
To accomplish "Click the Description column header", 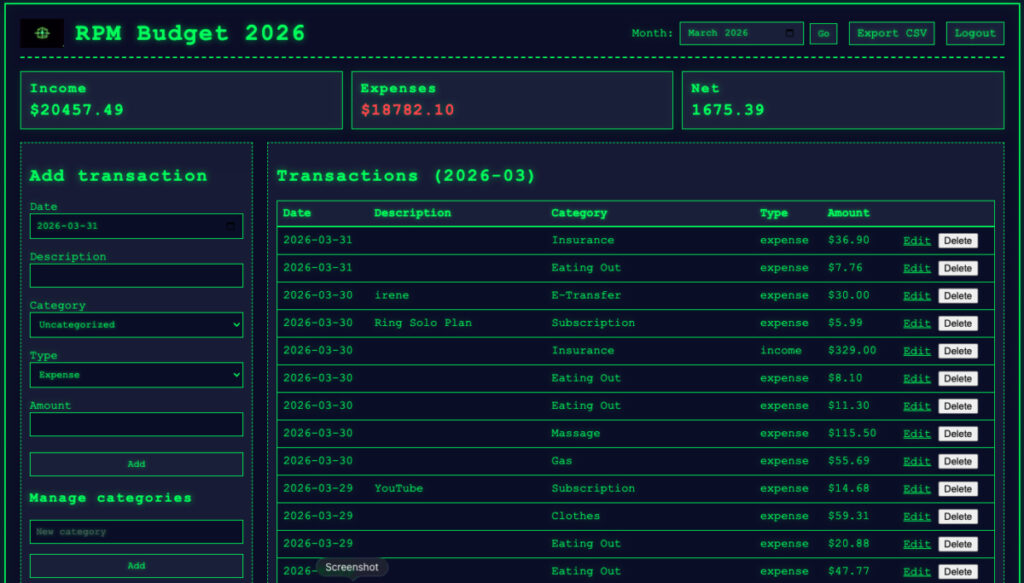I will (413, 213).
